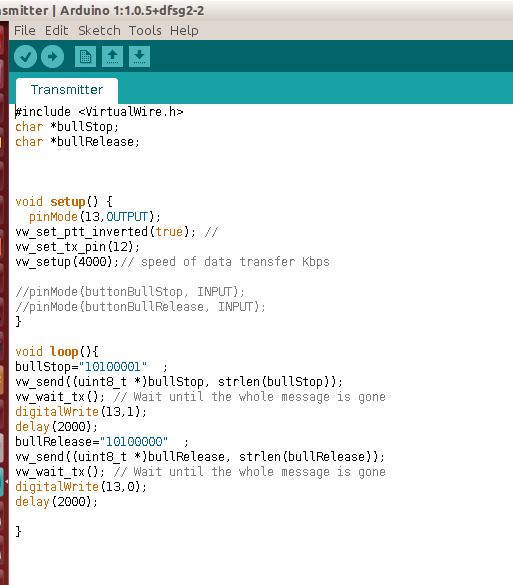The image size is (513, 585).
Task: Open the Sketch menu
Action: coord(99,31)
